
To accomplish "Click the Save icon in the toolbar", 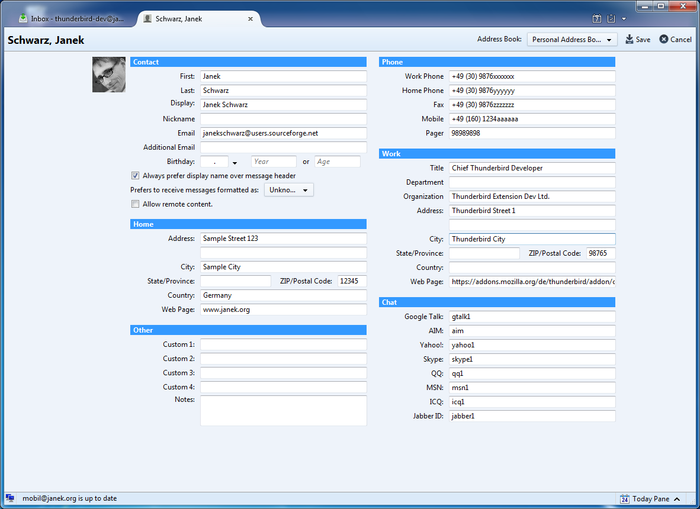I will [x=629, y=39].
